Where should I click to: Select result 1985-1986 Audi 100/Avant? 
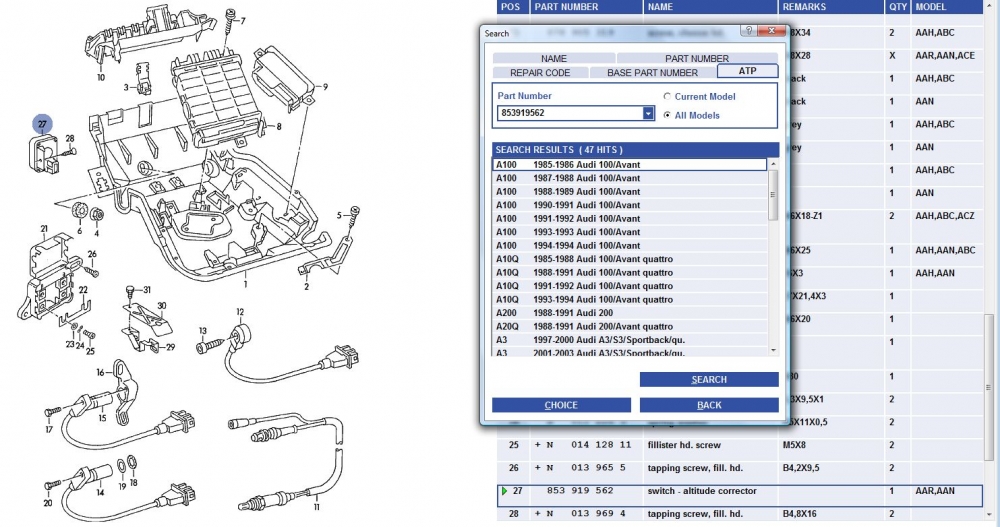pyautogui.click(x=630, y=165)
